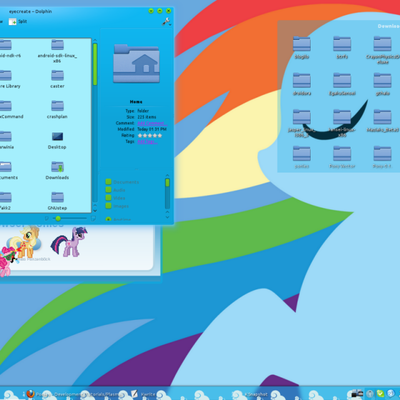Toggle the Images filter checkbox
Image resolution: width=400 pixels, height=400 pixels.
point(108,206)
